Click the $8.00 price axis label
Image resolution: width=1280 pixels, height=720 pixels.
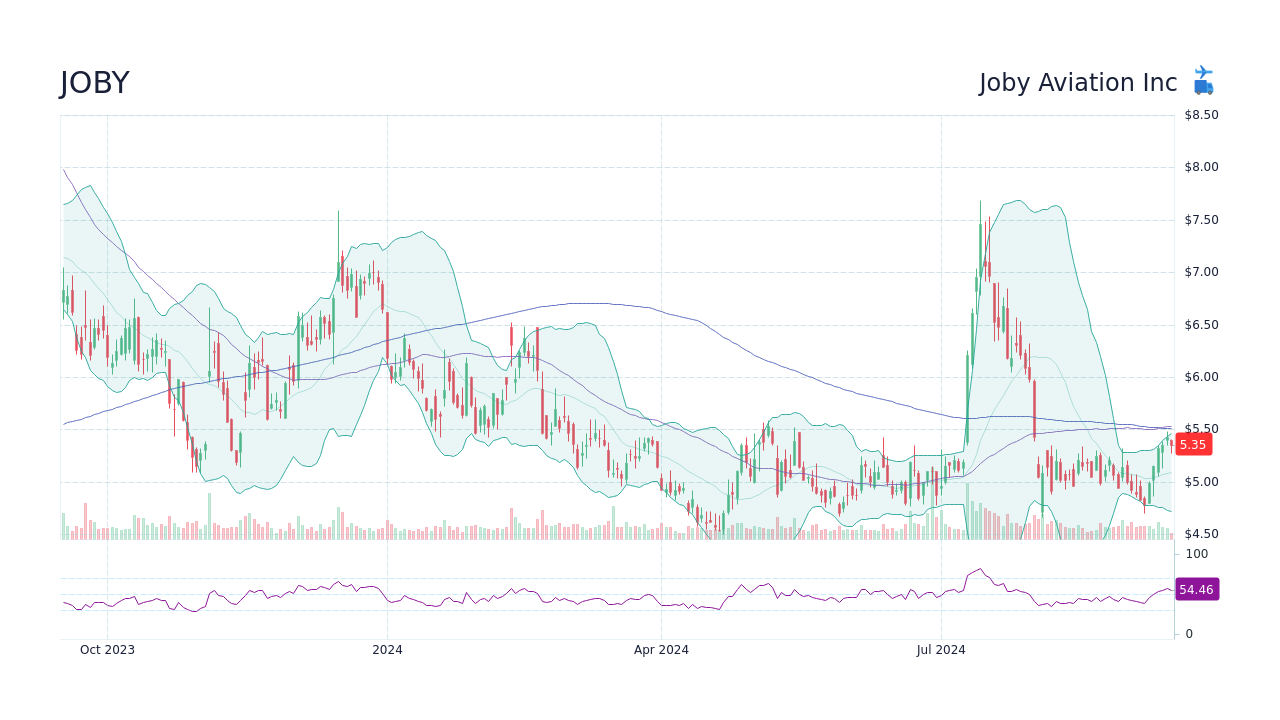coord(1201,167)
